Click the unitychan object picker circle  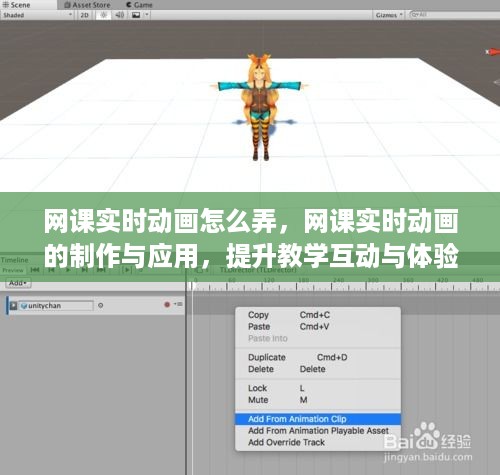(100, 305)
